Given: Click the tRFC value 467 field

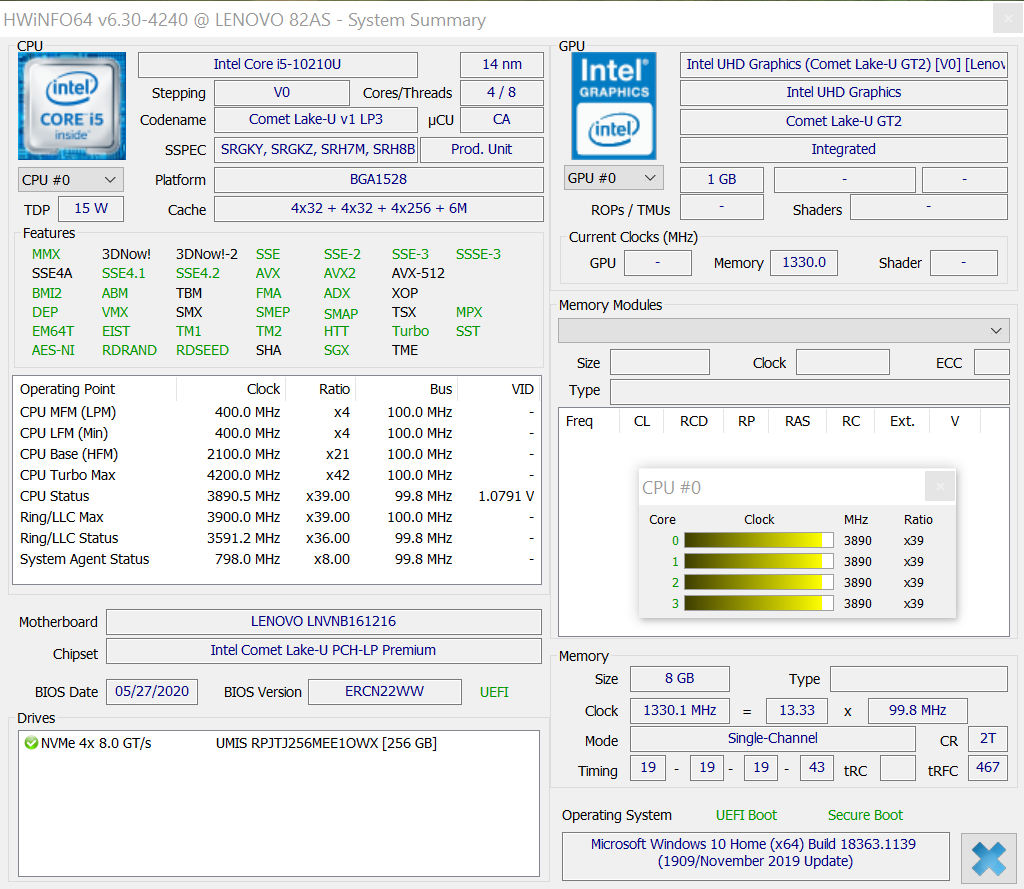Looking at the screenshot, I should pyautogui.click(x=987, y=768).
